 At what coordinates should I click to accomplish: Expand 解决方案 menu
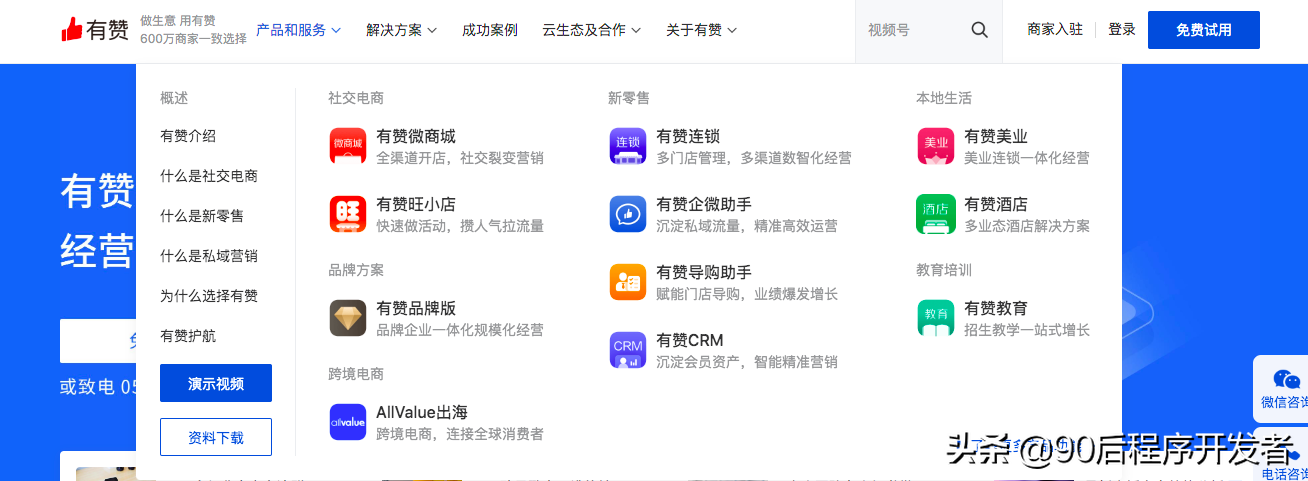point(402,30)
